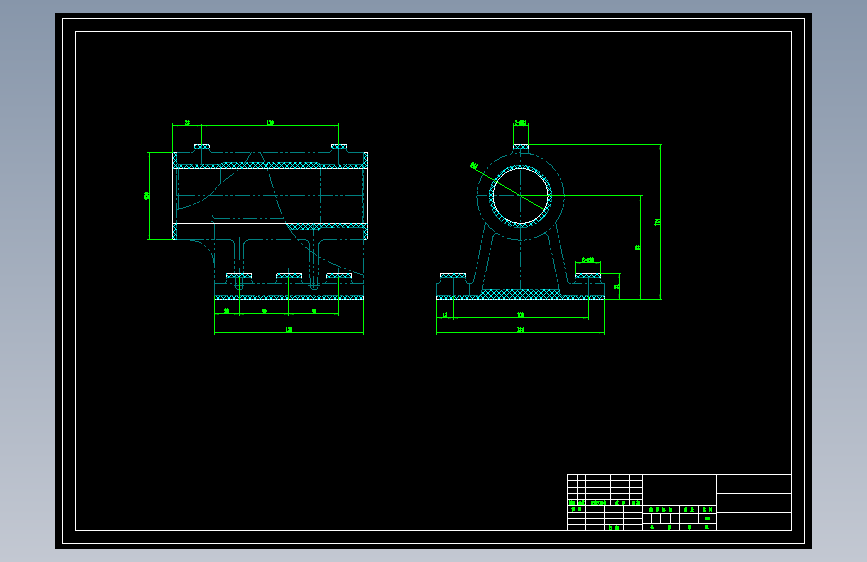Click the tallest vertical dimension value at far right
This screenshot has width=867, height=562.
click(657, 222)
